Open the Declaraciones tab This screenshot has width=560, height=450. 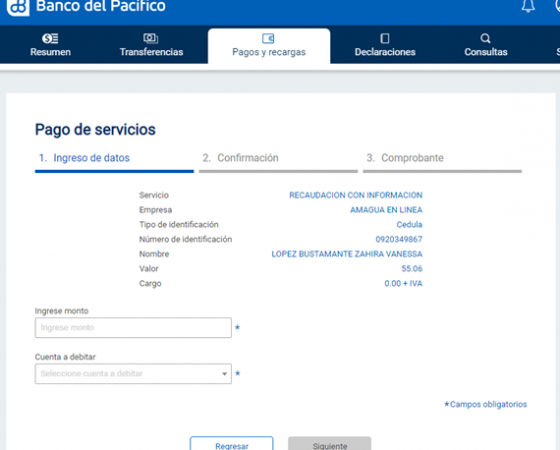(385, 45)
